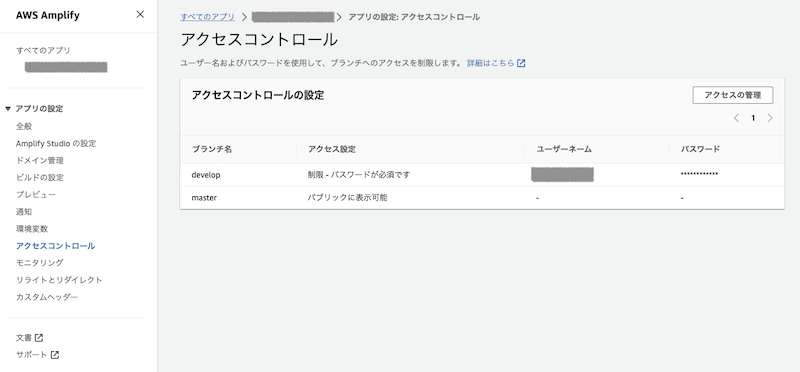Click the redacted username for develop
This screenshot has height=372, width=800.
coord(562,175)
